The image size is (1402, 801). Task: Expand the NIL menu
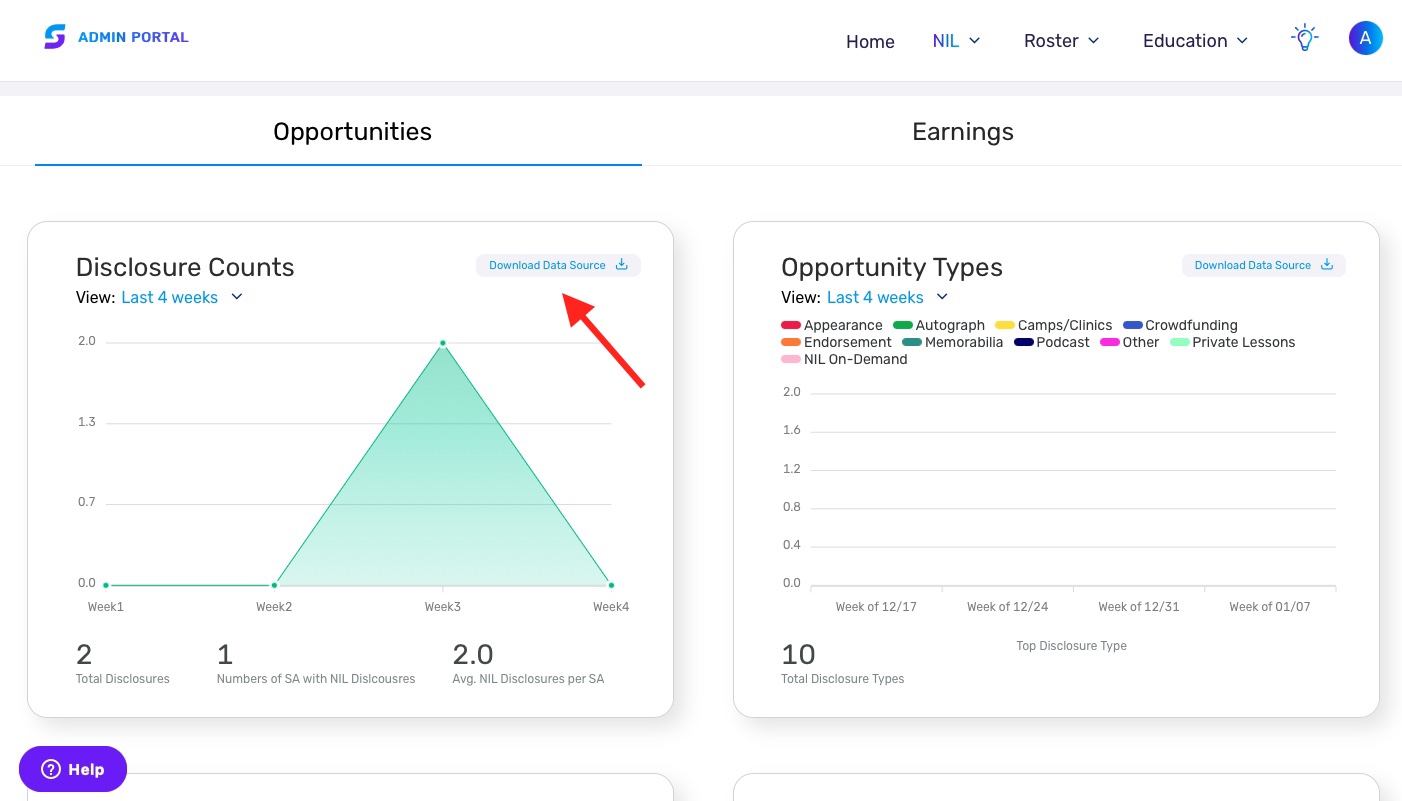[x=956, y=41]
